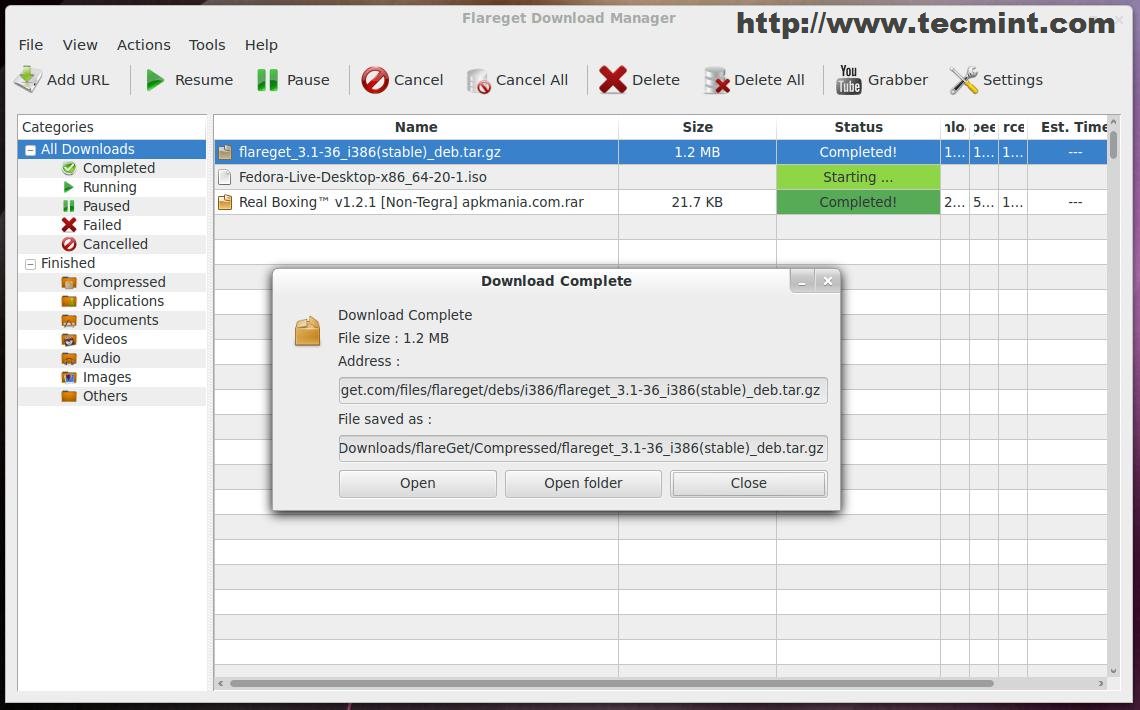This screenshot has width=1140, height=710.
Task: Click the red Cancel icon
Action: [x=375, y=80]
